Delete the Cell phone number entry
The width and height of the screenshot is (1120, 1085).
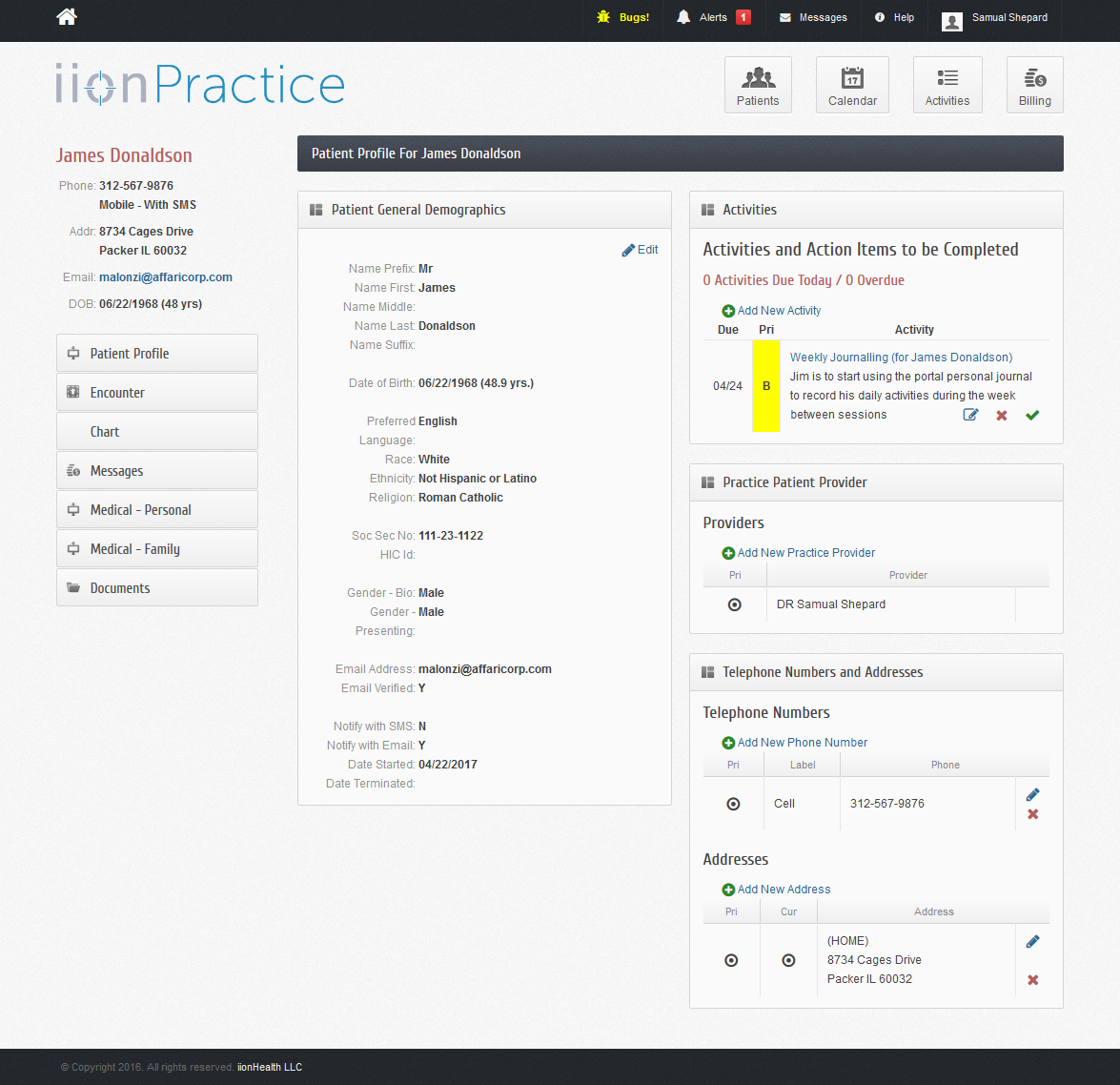[x=1032, y=814]
